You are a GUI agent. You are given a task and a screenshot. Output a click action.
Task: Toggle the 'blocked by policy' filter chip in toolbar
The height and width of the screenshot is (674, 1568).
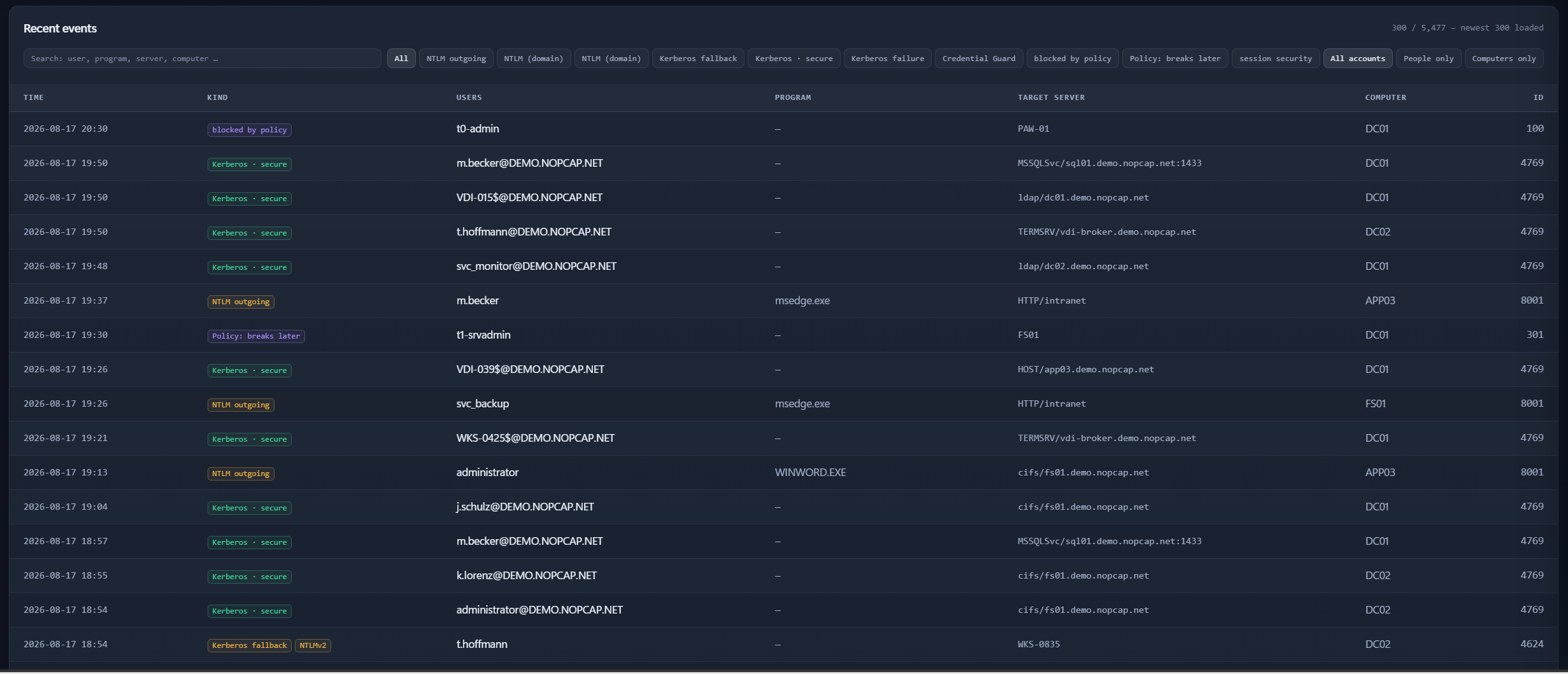tap(1073, 59)
